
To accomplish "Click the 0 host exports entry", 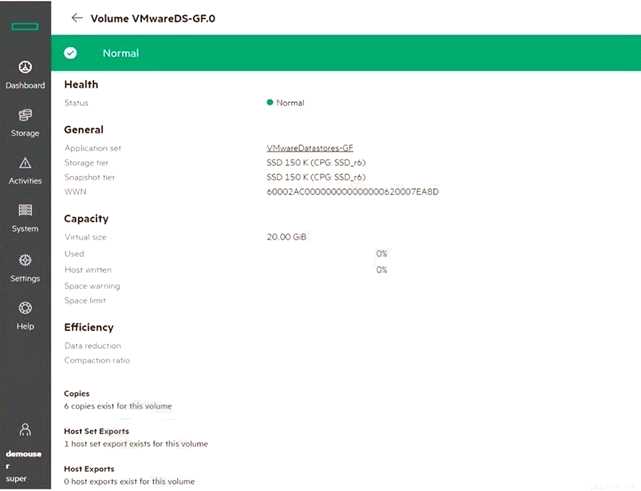I will 129,481.
